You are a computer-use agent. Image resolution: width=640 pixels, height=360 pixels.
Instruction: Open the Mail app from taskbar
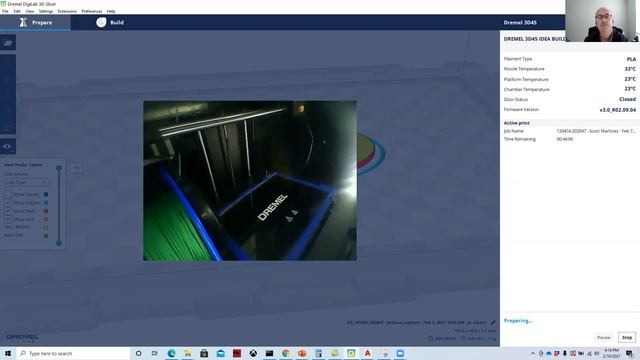pos(220,353)
